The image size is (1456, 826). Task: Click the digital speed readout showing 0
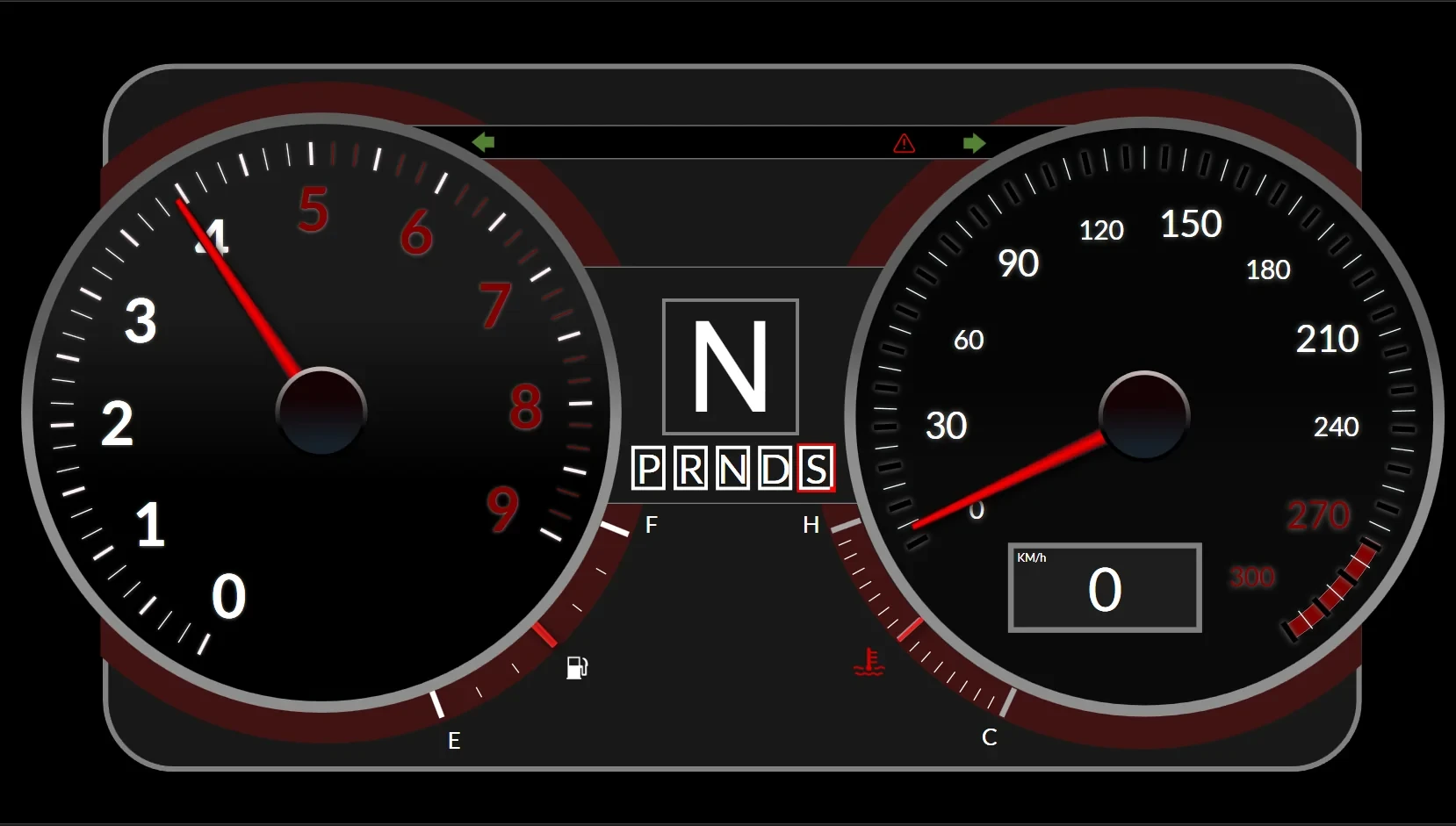pos(1105,589)
